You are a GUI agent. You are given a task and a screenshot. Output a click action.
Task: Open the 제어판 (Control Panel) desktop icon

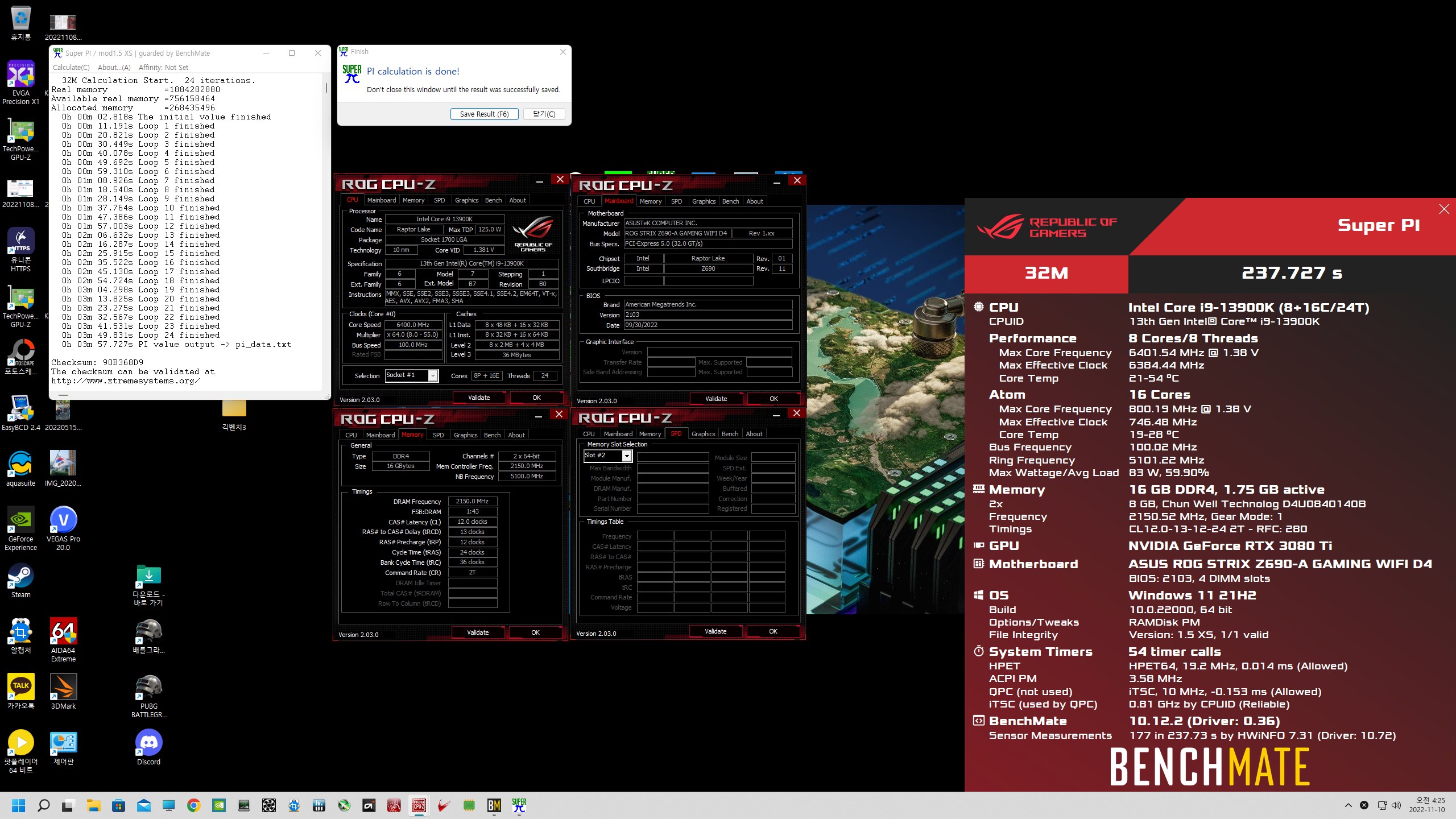63,747
